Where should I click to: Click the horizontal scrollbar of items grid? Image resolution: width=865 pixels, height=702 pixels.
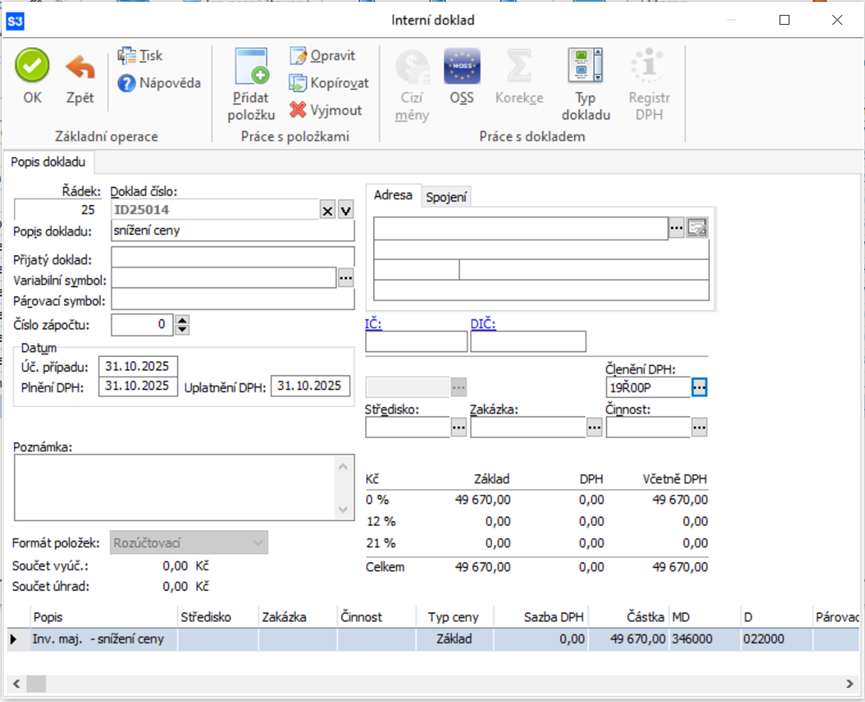point(430,684)
